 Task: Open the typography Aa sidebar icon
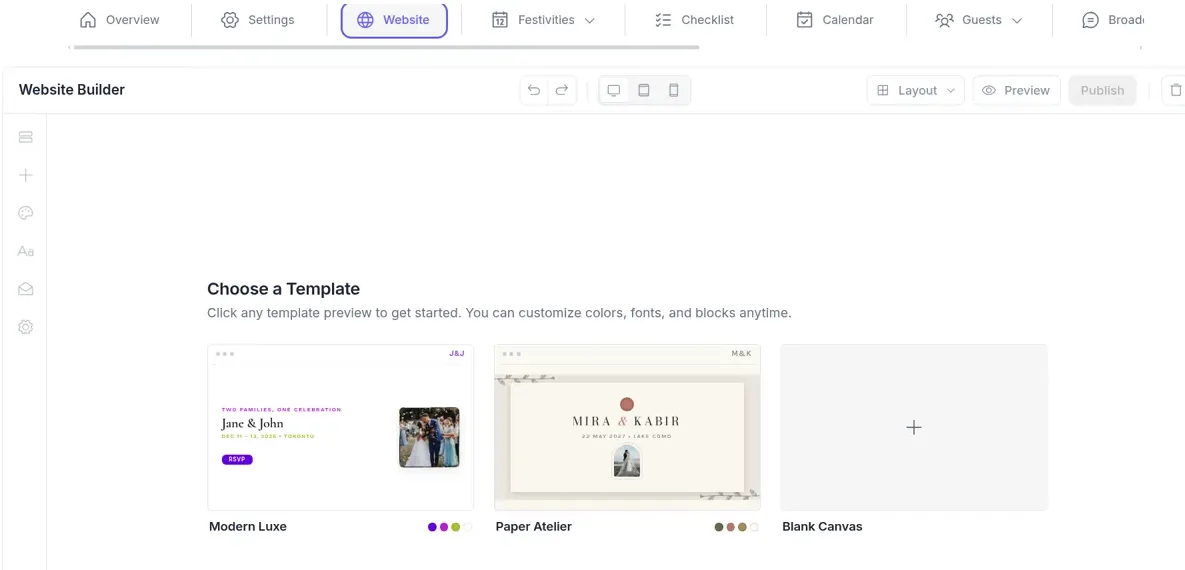pos(26,251)
